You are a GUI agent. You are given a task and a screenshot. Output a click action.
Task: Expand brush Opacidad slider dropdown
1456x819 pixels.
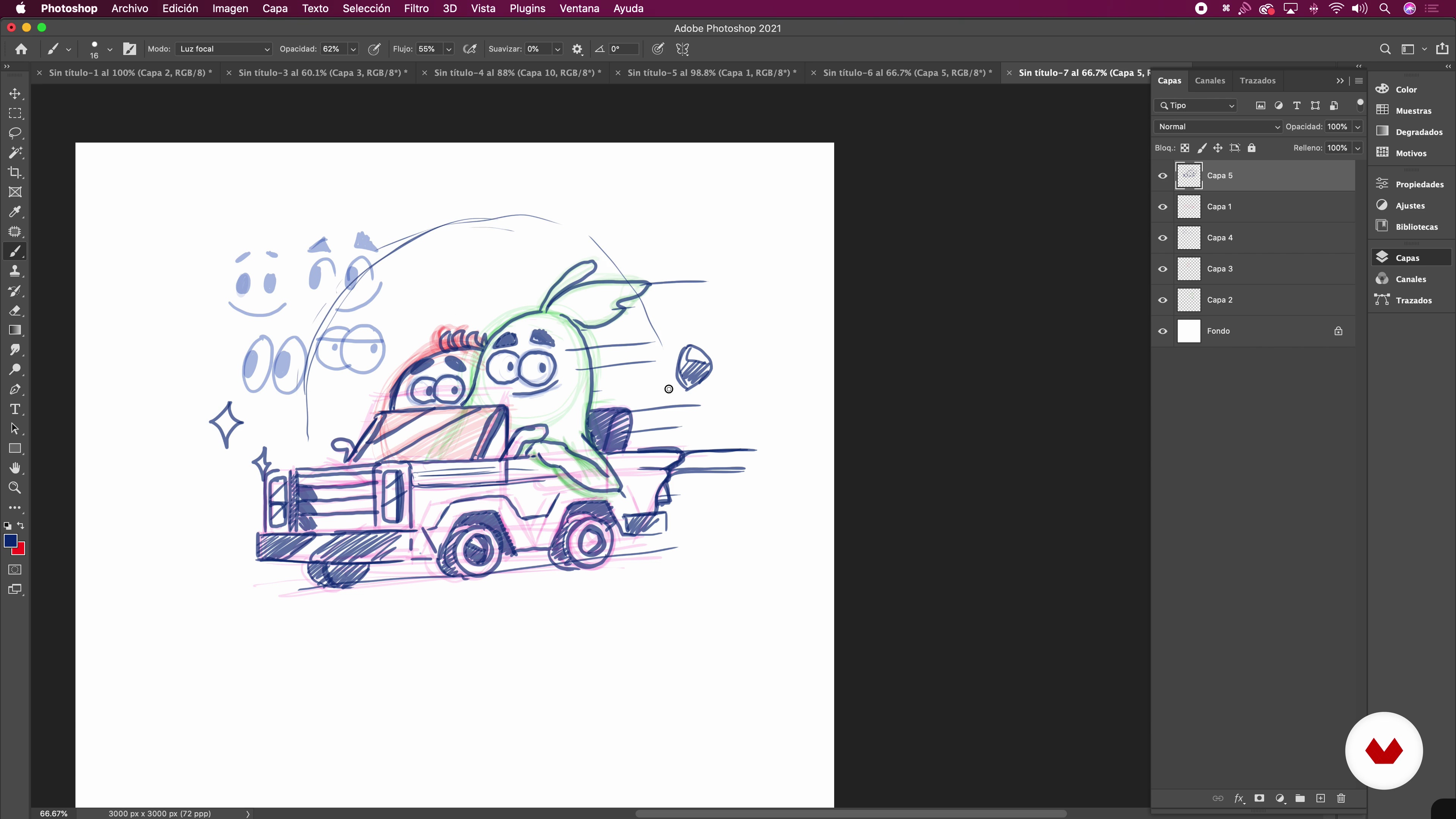[353, 49]
